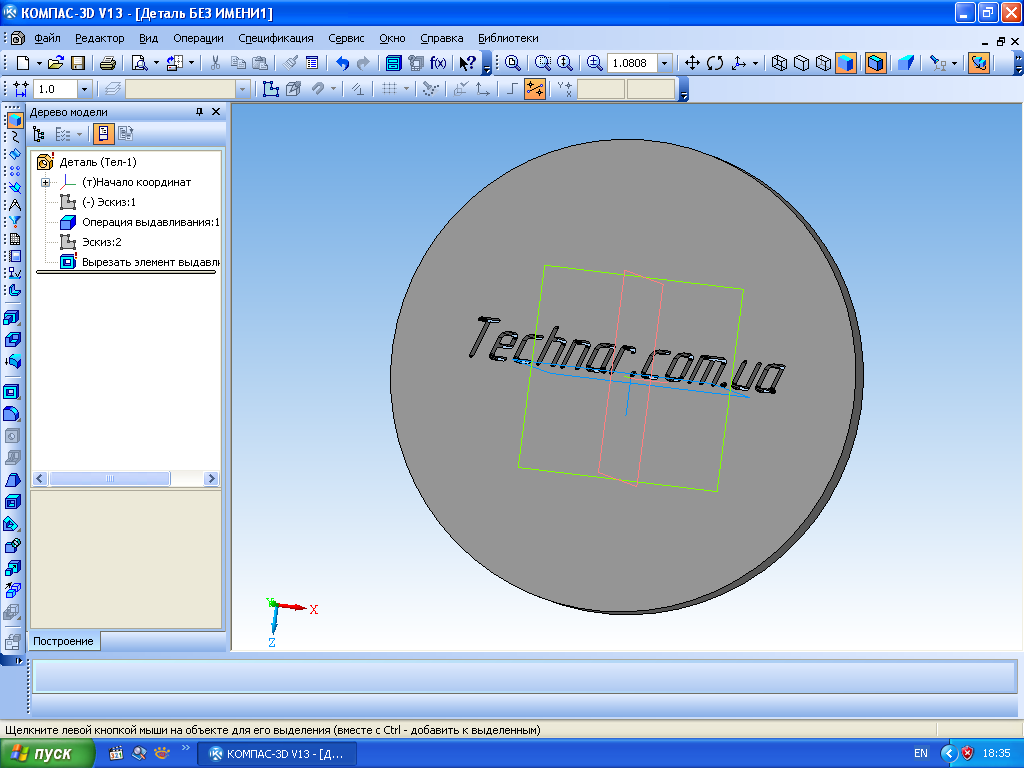Toggle shaded with edges display mode
The width and height of the screenshot is (1024, 768).
(x=876, y=63)
